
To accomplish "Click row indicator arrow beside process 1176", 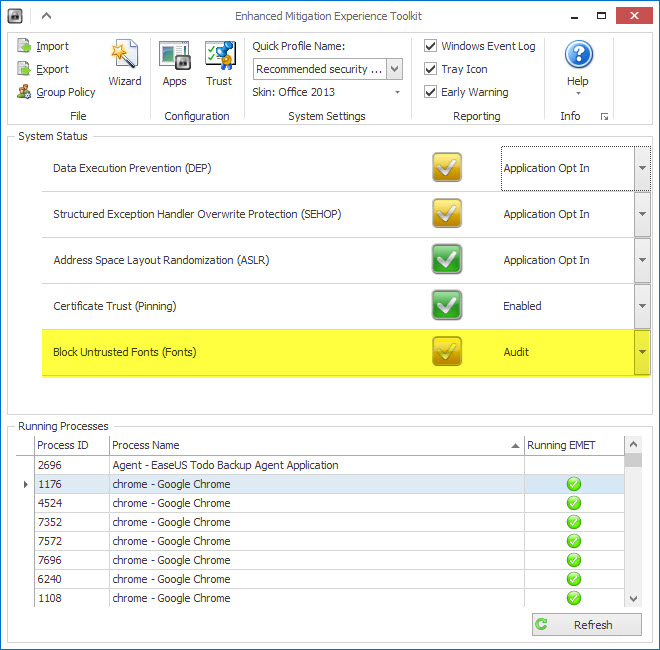I will 26,484.
